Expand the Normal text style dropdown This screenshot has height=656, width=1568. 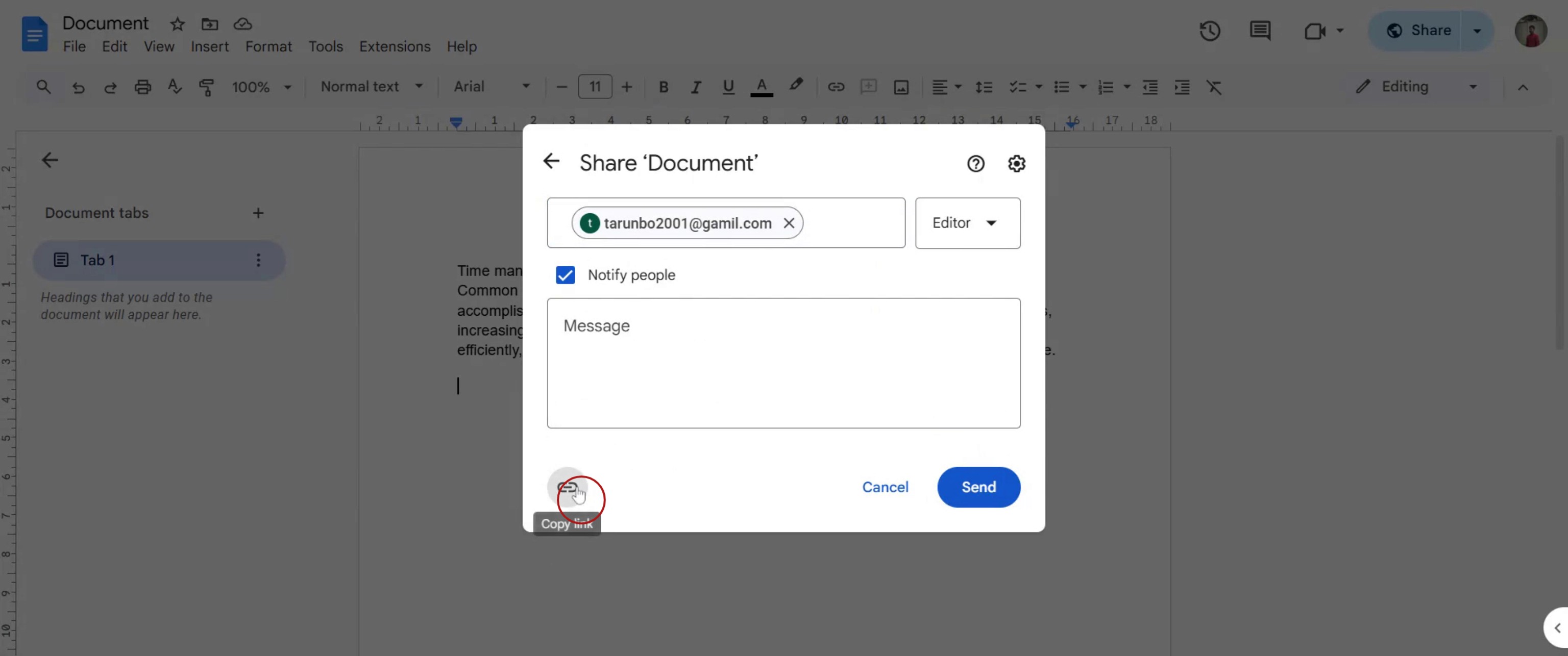[371, 87]
